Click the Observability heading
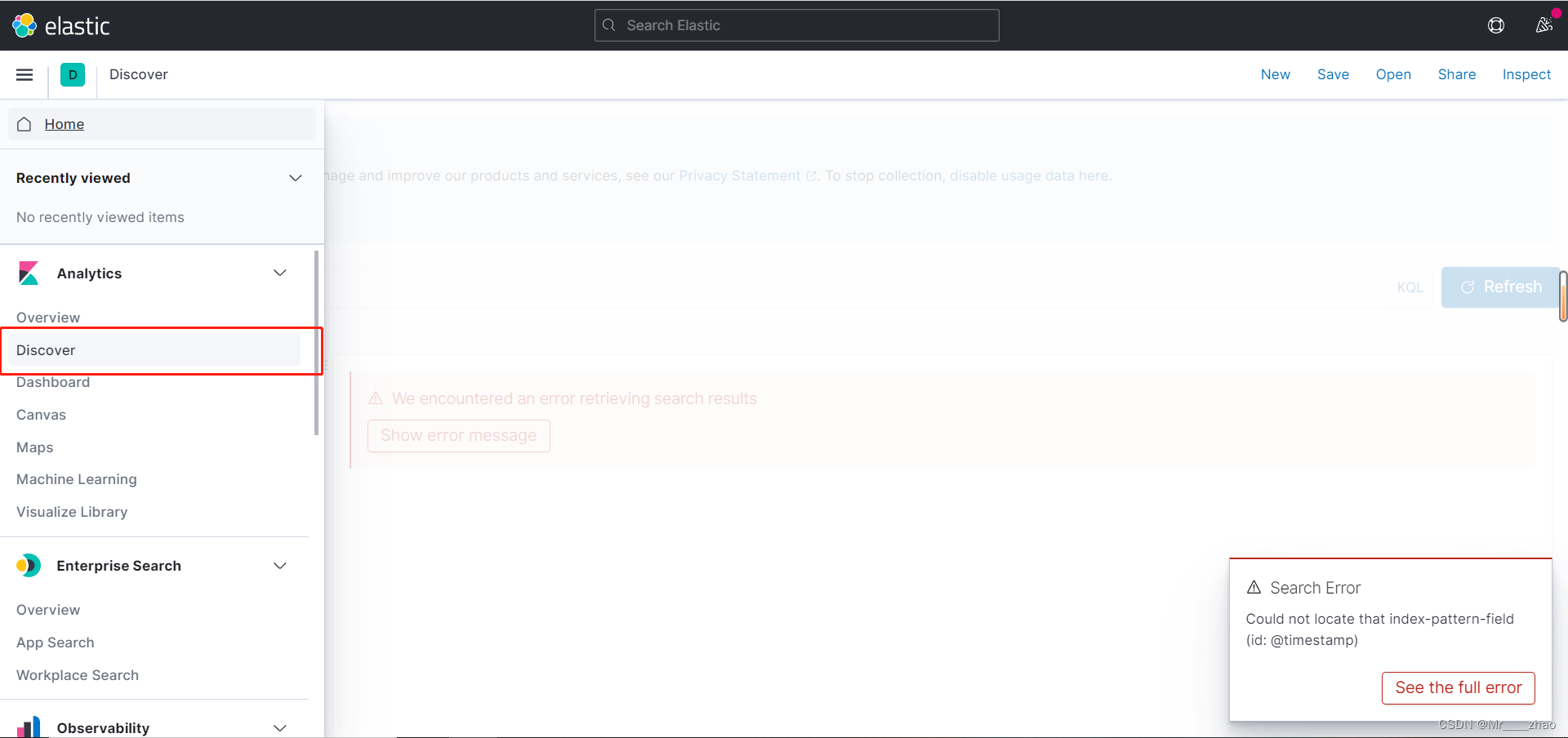Viewport: 1568px width, 738px height. click(x=103, y=727)
